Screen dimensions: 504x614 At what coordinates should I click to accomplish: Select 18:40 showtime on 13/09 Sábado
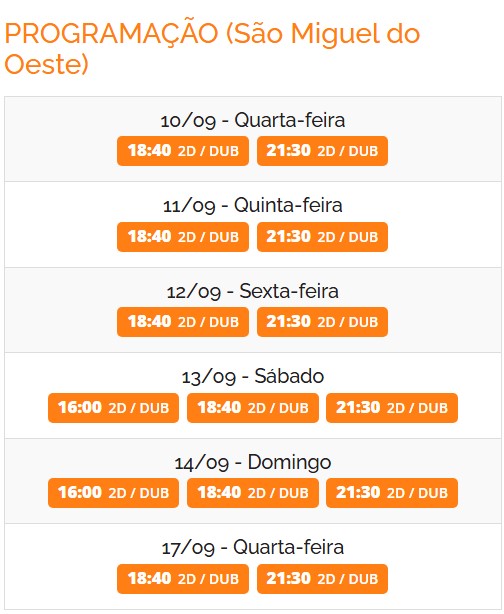[253, 408]
